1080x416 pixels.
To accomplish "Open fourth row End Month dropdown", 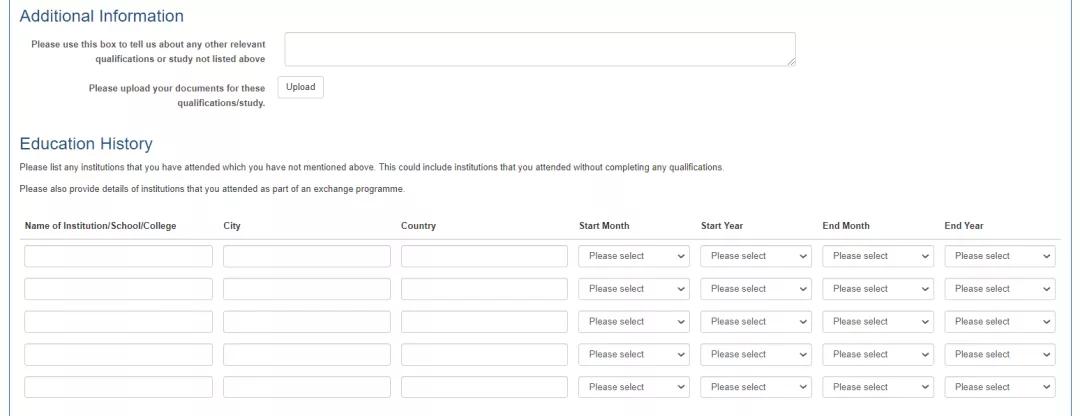I will 878,354.
